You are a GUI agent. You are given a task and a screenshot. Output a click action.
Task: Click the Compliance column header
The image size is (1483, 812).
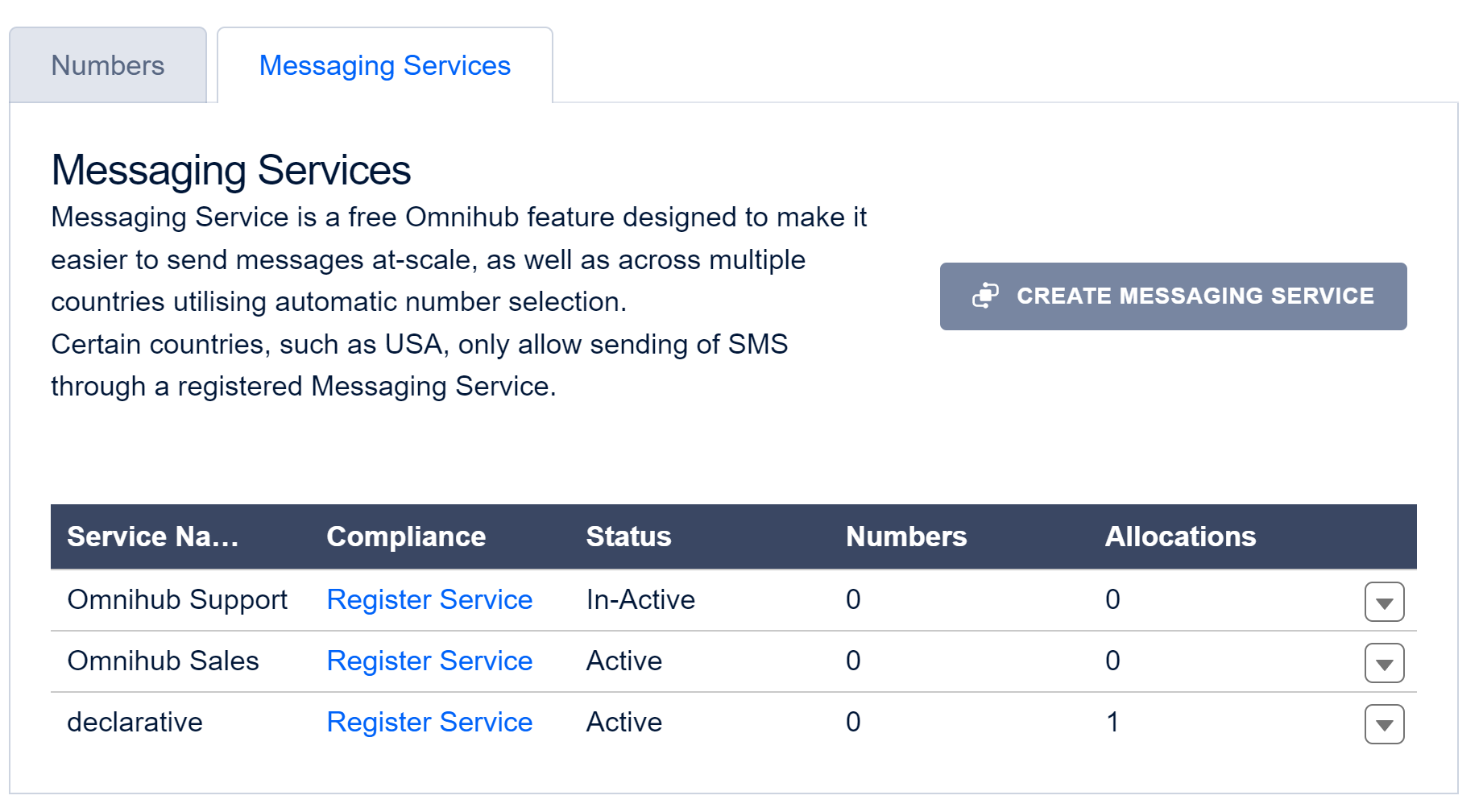406,536
